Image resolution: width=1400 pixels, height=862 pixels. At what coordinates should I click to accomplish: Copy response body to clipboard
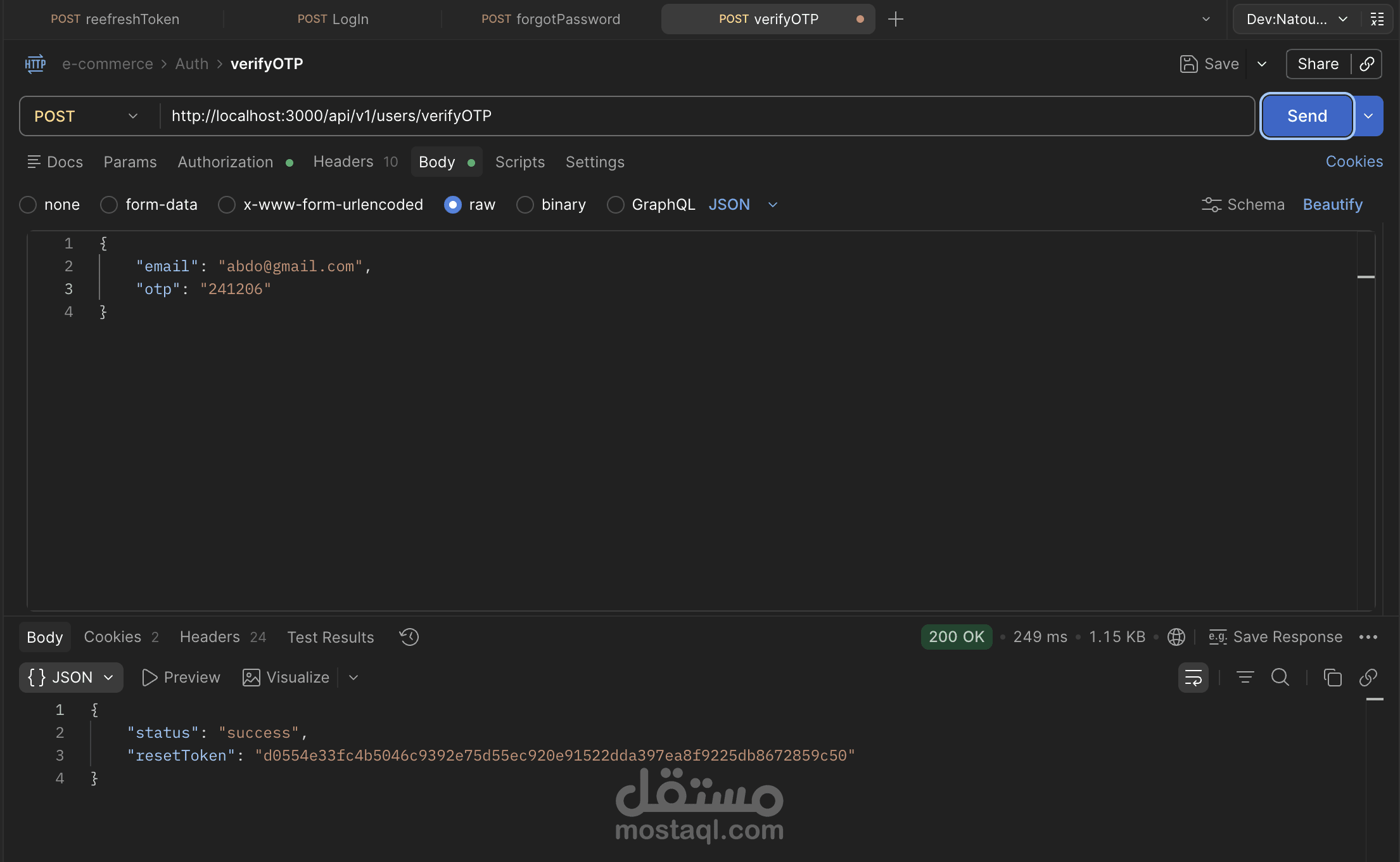[1332, 678]
